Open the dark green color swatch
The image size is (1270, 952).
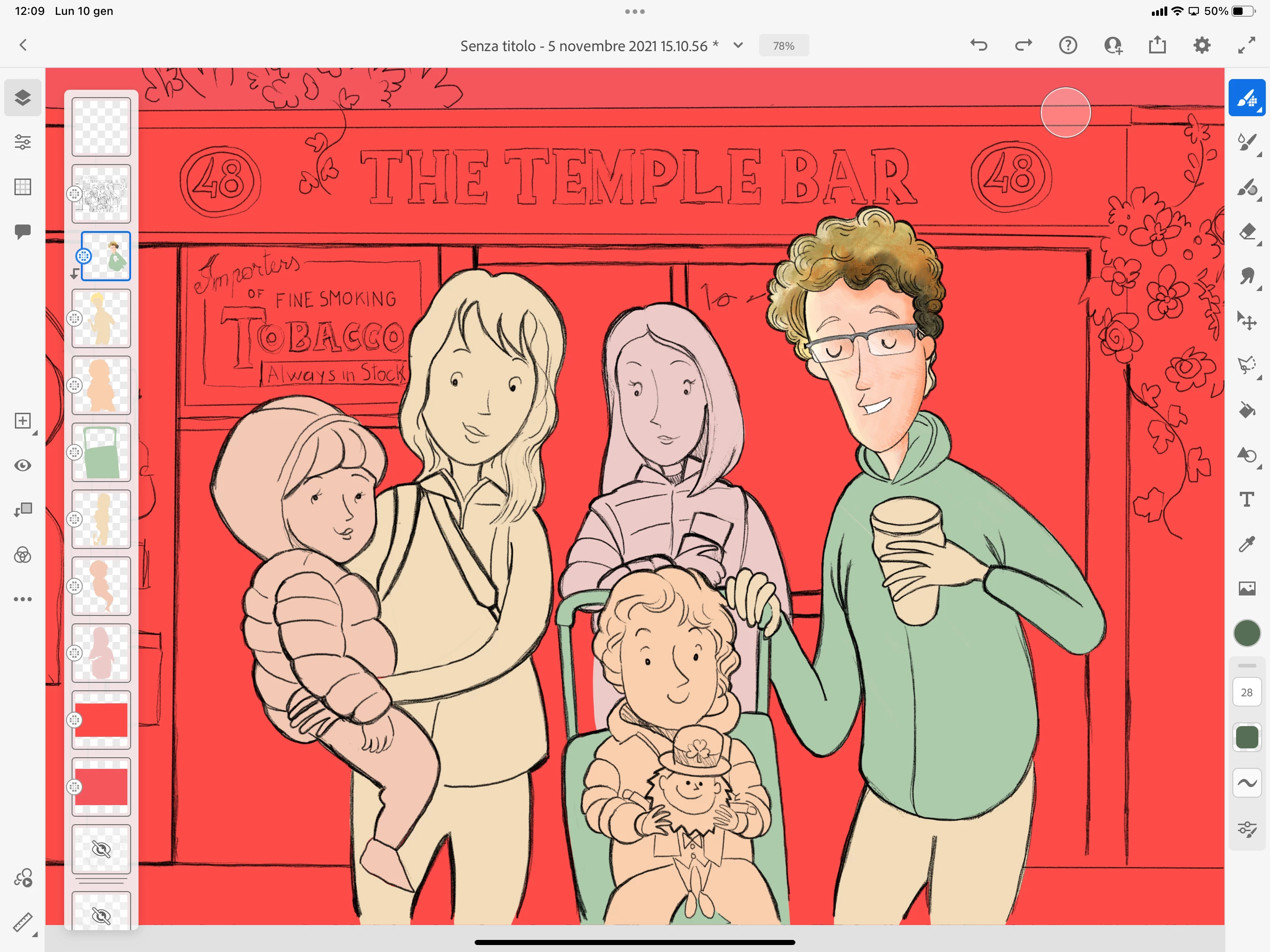pyautogui.click(x=1246, y=633)
